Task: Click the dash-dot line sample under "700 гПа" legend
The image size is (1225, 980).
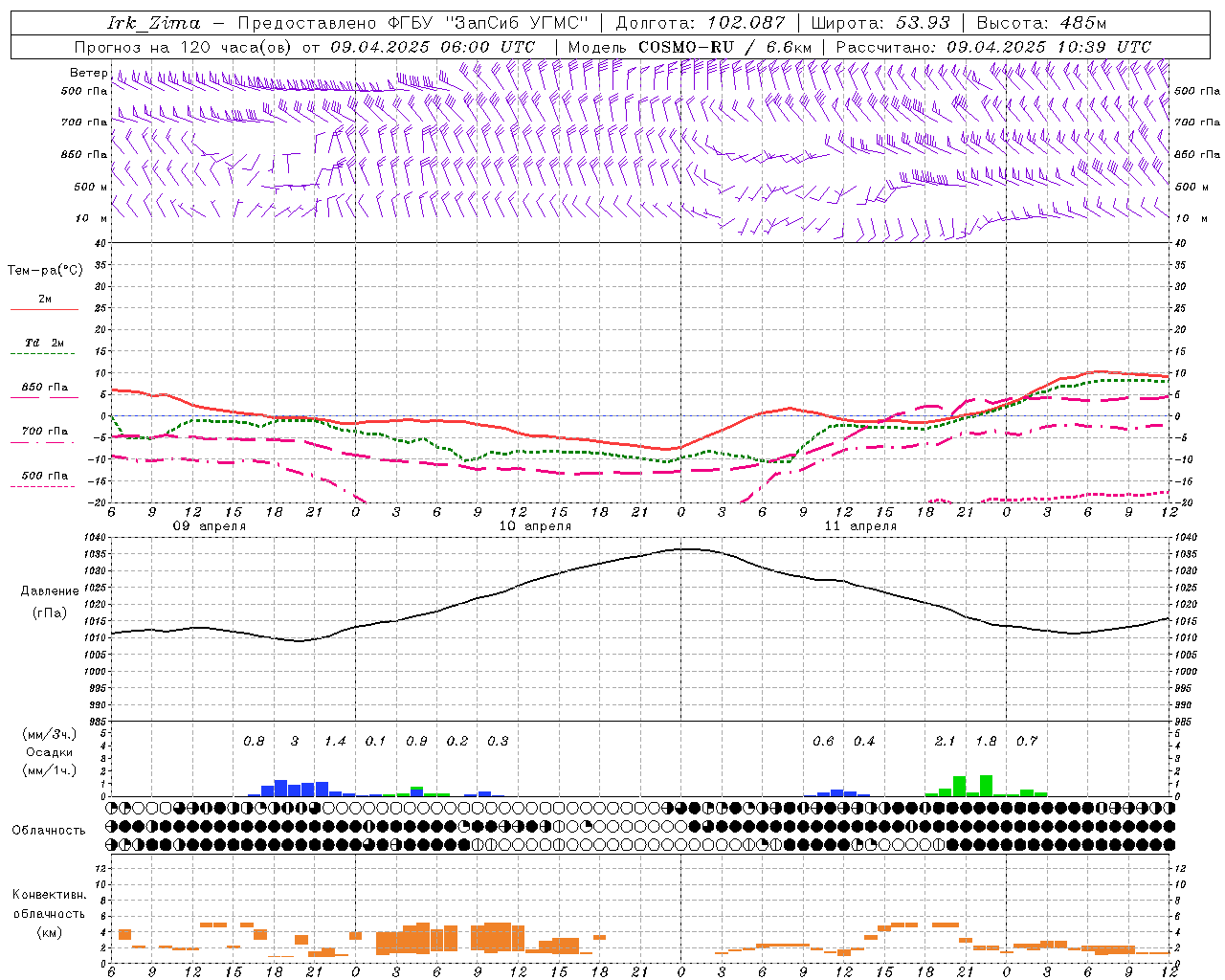Action: point(42,442)
